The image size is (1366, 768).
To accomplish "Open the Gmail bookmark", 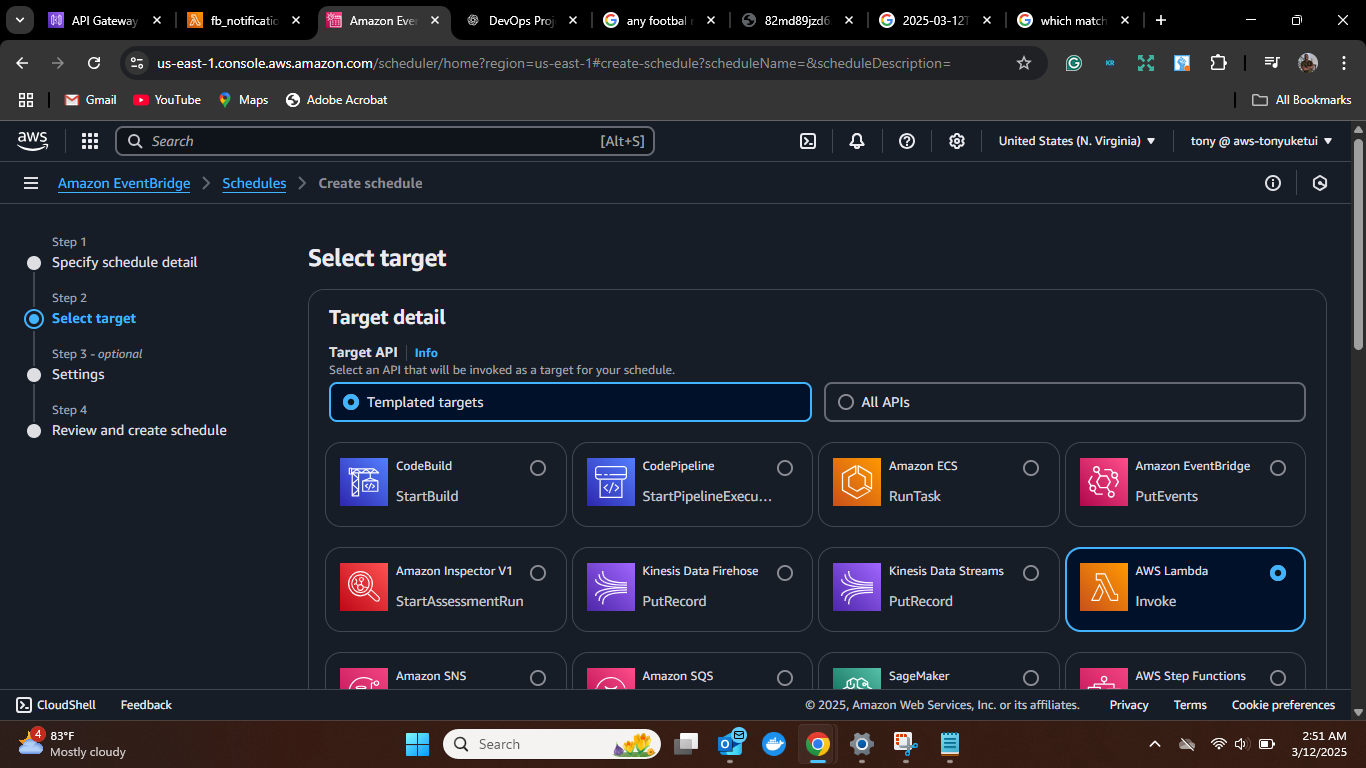I will [x=90, y=100].
